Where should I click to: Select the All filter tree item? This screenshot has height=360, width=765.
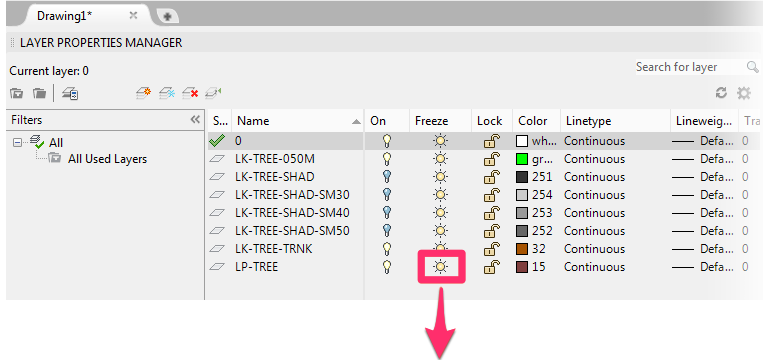[56, 143]
